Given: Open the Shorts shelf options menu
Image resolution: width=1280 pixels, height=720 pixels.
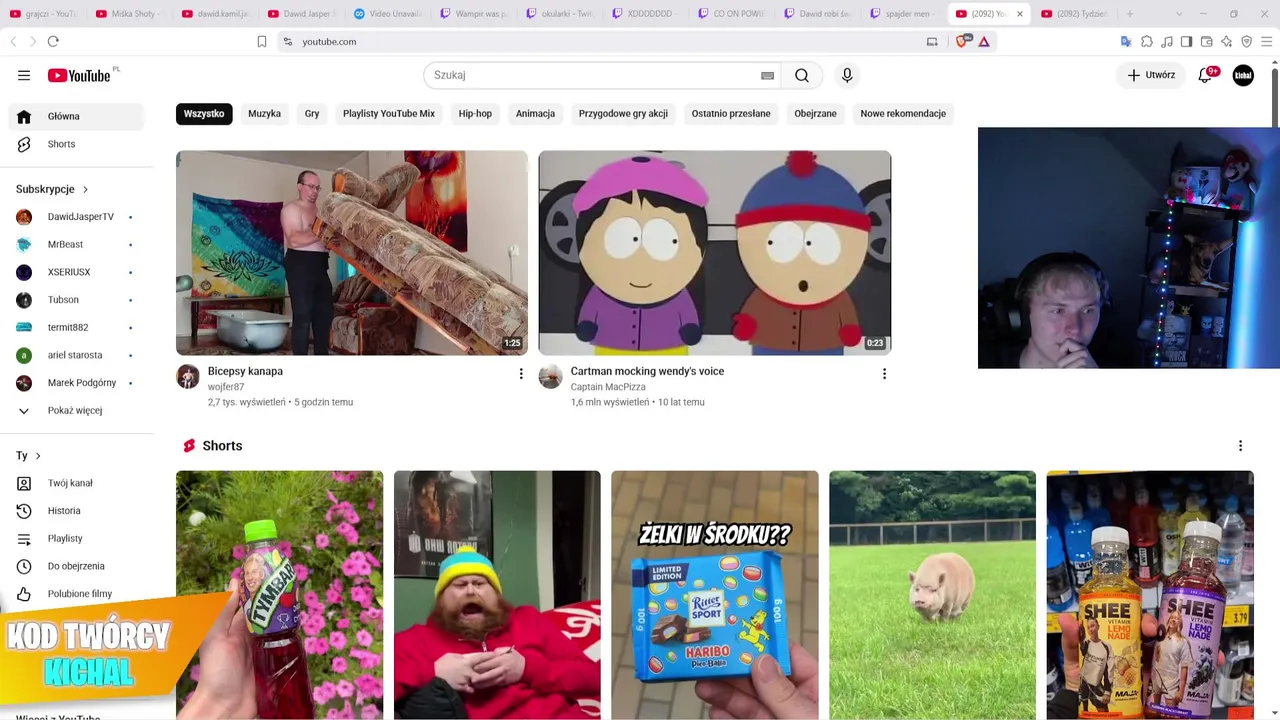Looking at the screenshot, I should coord(1240,446).
